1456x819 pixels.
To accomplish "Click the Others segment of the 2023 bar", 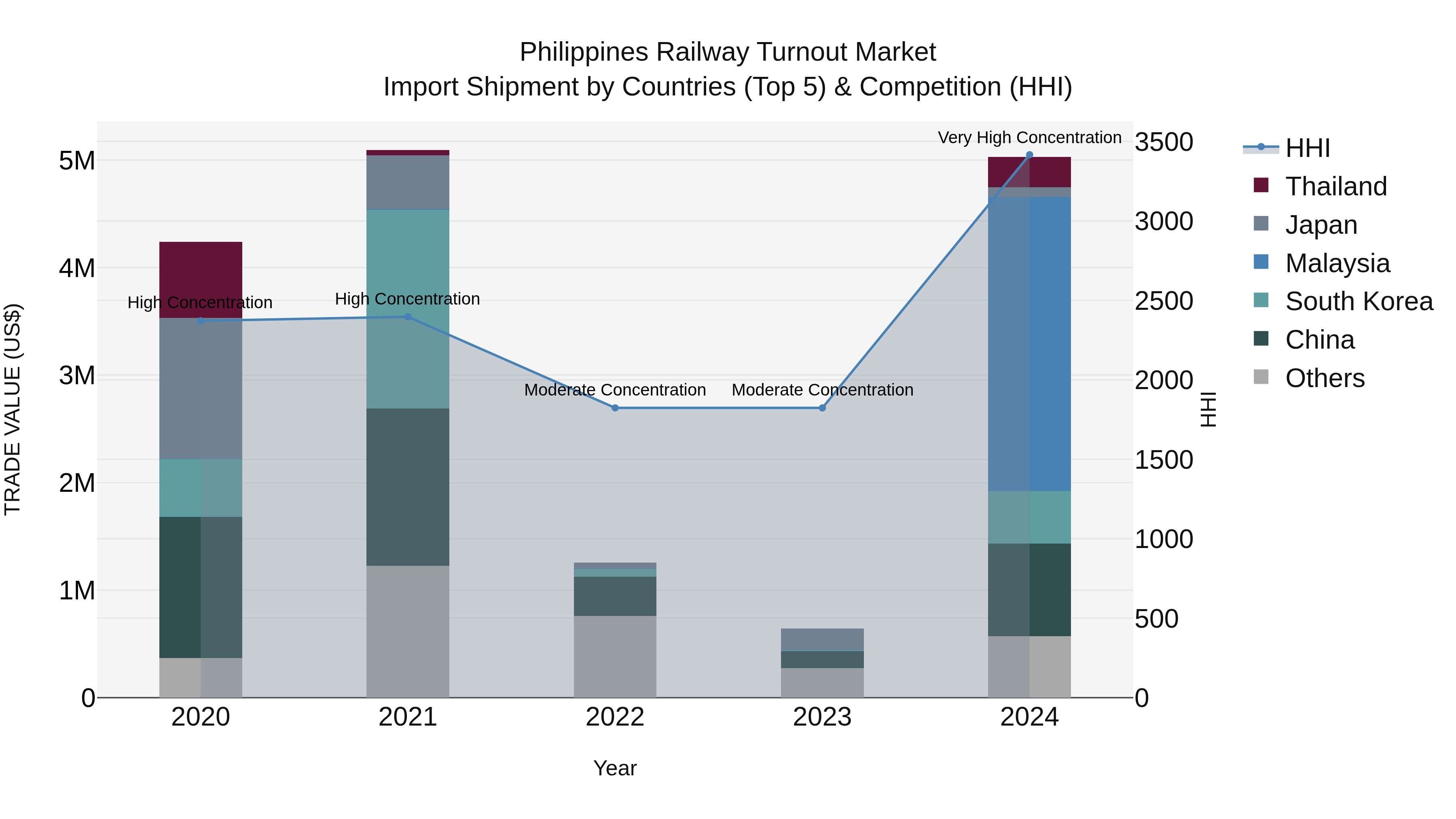I will 822,683.
